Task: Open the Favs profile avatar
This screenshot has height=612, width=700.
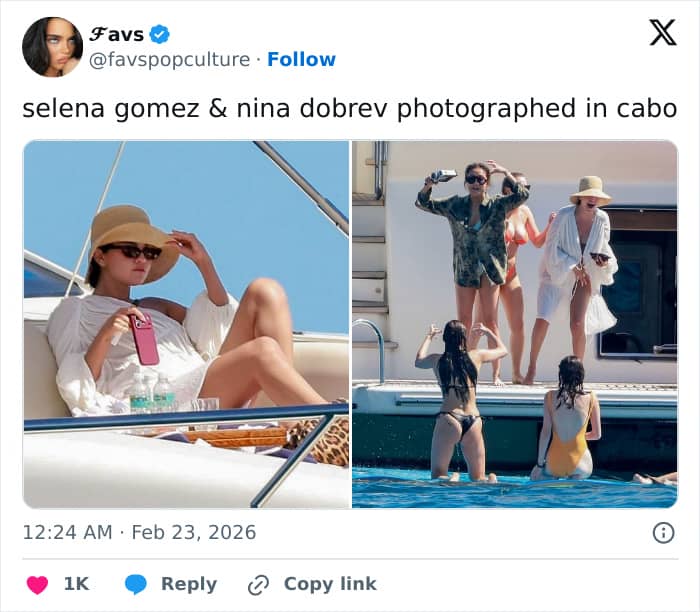Action: click(x=52, y=47)
